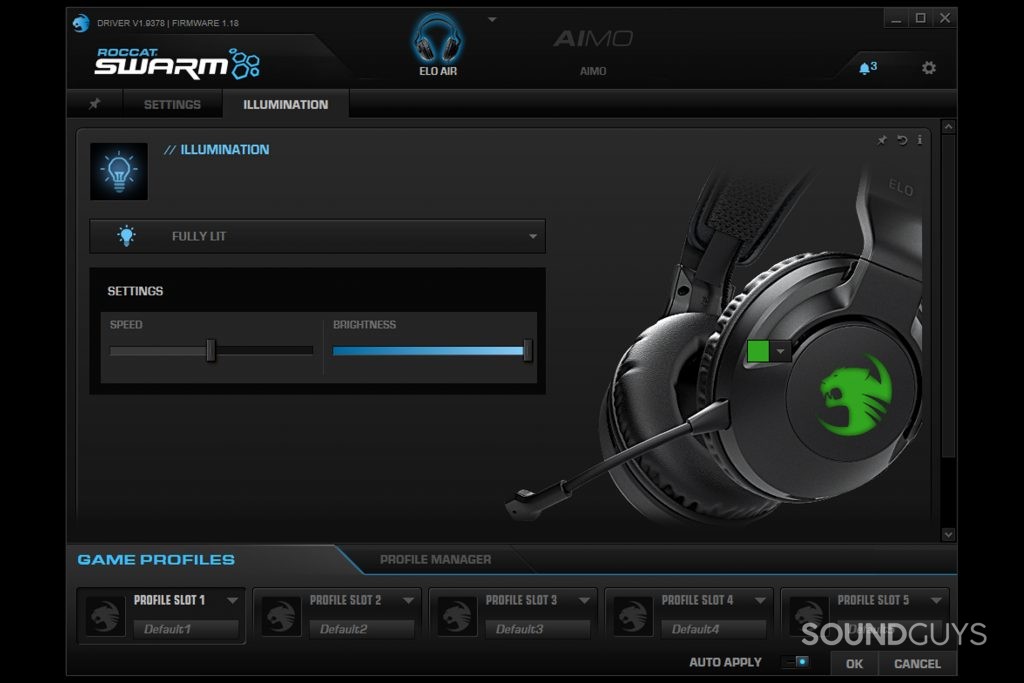This screenshot has height=683, width=1024.
Task: Maximize the Swarm window
Action: coord(920,18)
